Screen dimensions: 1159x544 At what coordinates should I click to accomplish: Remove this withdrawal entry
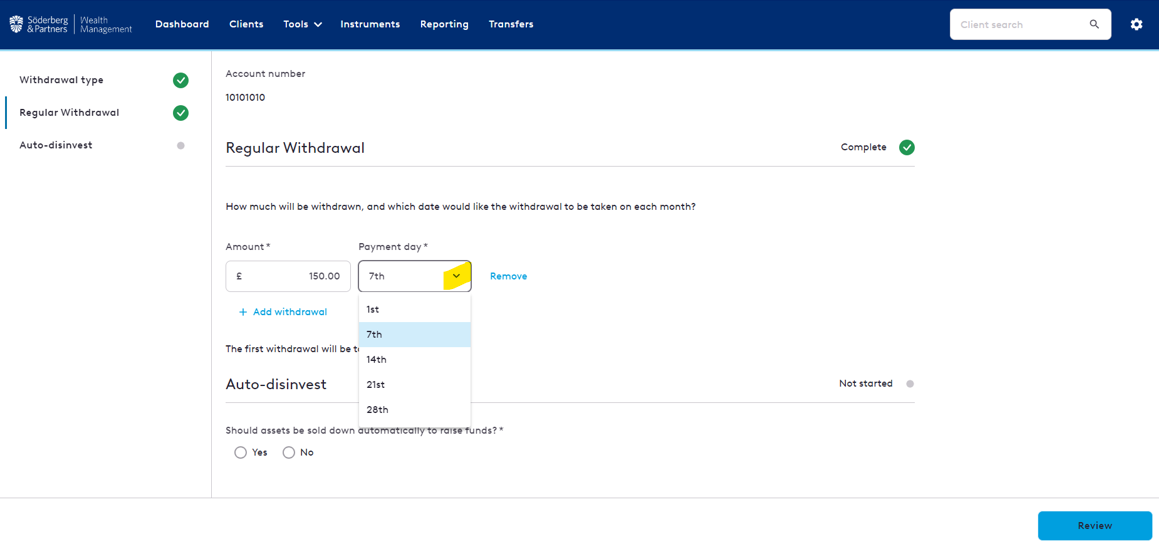pos(509,276)
